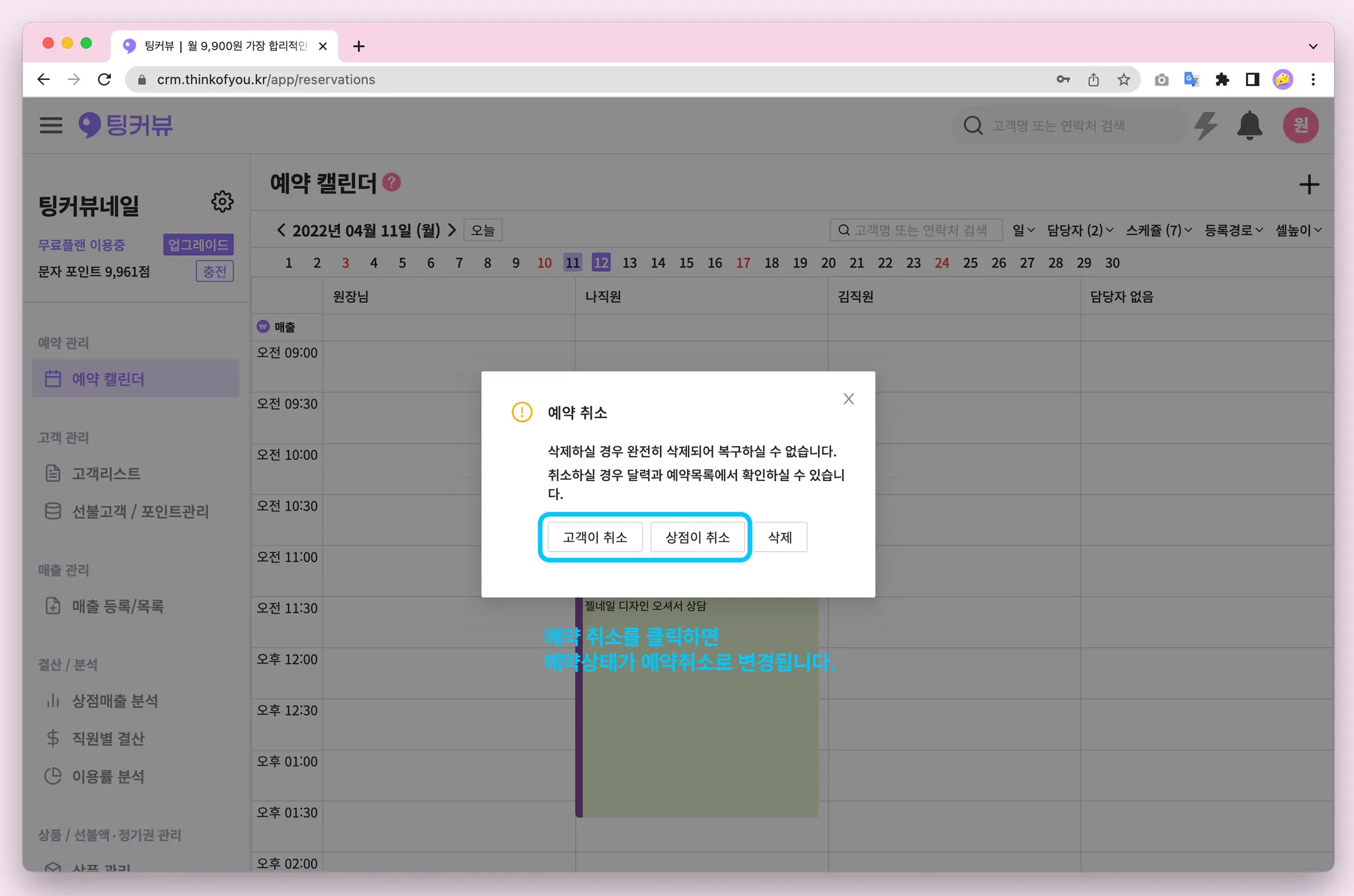Screen dimensions: 1354x896
Task: Click the Google Translate icon in address bar
Action: click(x=1191, y=79)
